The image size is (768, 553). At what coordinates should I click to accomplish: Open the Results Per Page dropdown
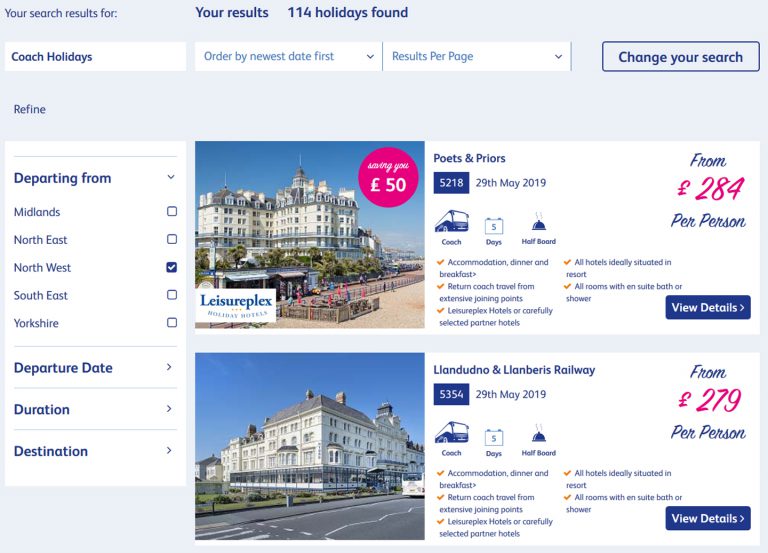pyautogui.click(x=477, y=56)
